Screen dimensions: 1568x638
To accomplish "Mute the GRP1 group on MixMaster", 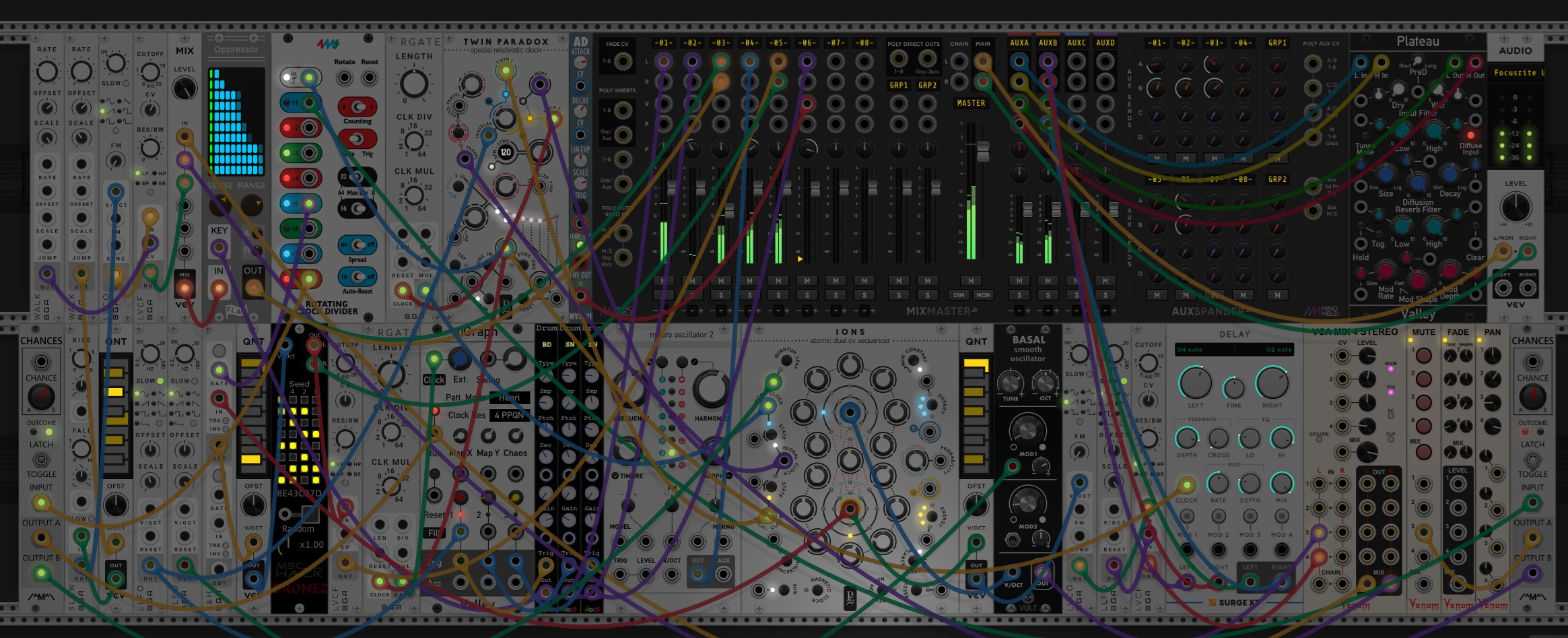I will (899, 281).
